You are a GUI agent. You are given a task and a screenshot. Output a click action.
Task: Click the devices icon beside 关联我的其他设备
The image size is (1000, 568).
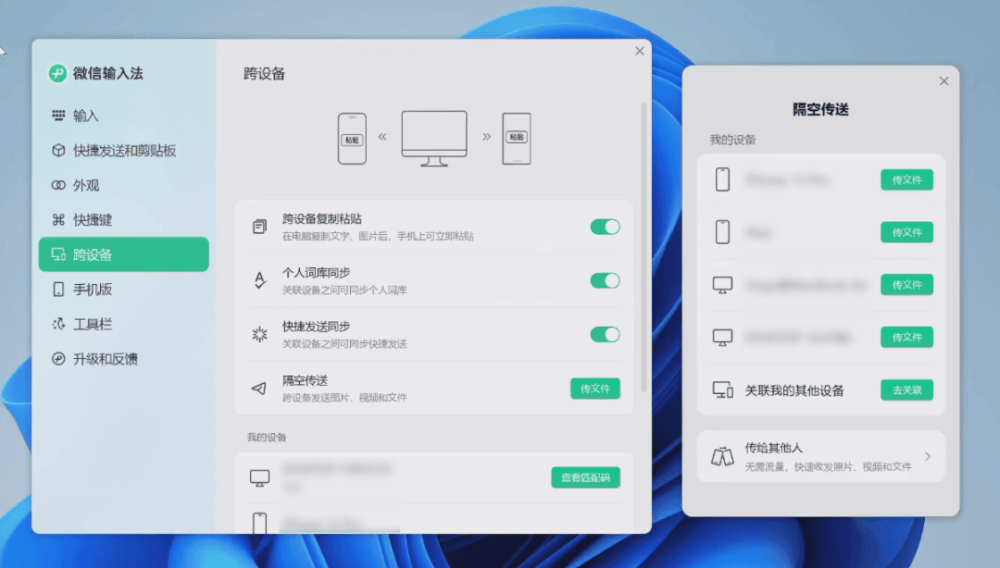pos(723,390)
